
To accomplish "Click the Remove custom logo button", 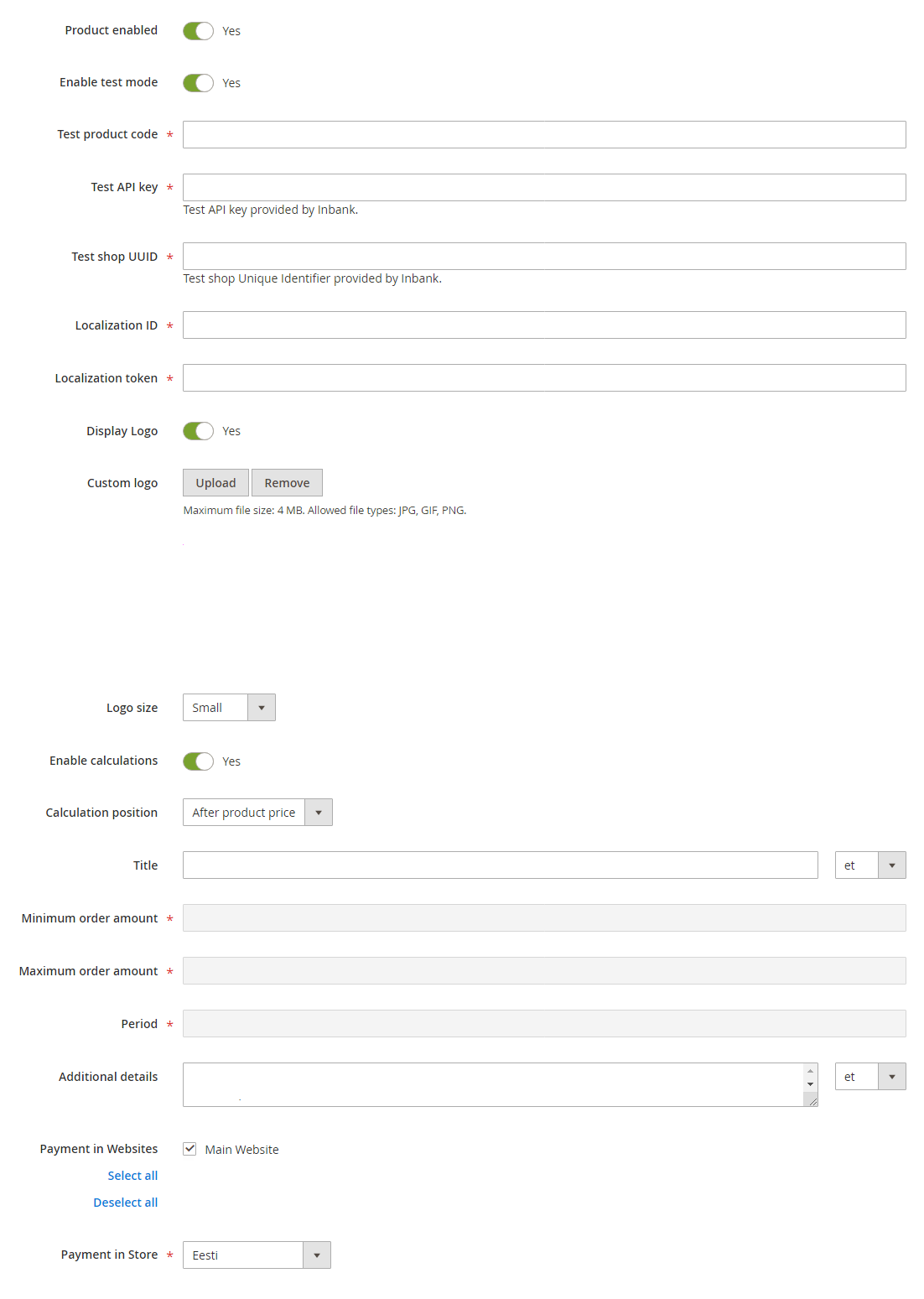I will [x=287, y=483].
